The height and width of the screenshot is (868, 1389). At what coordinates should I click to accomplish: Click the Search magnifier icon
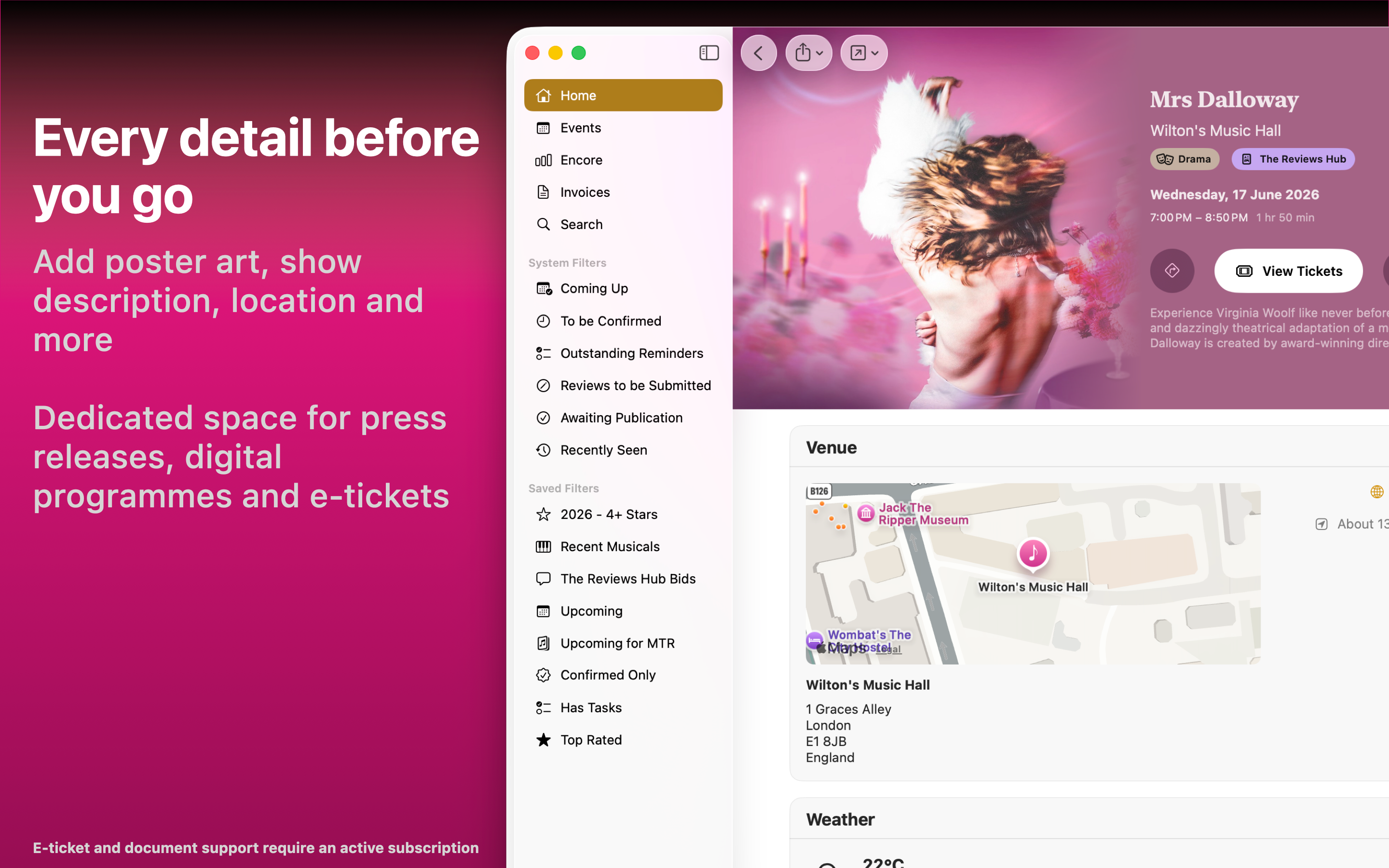543,224
